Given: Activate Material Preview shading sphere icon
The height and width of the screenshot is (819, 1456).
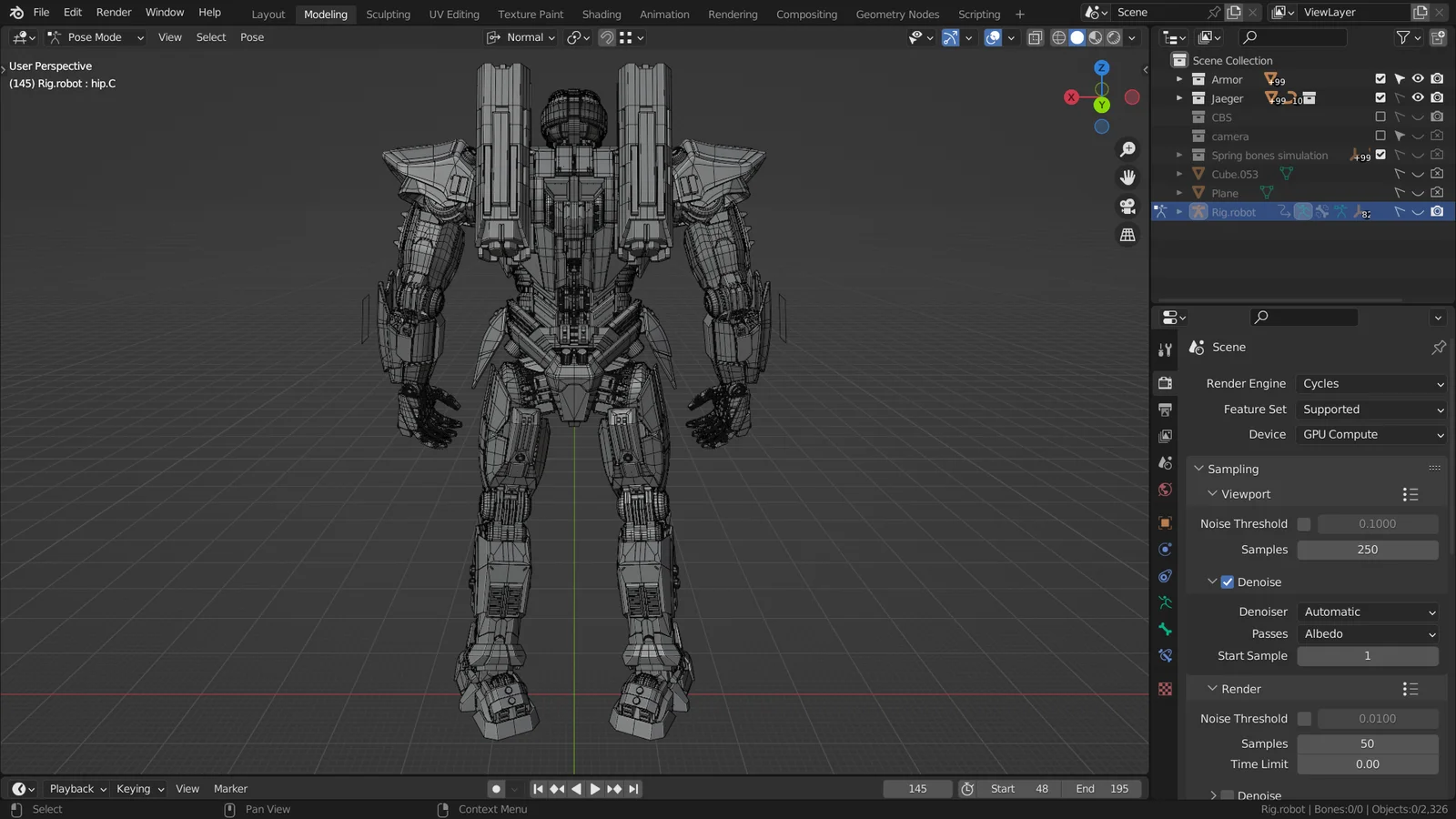Looking at the screenshot, I should [x=1095, y=37].
